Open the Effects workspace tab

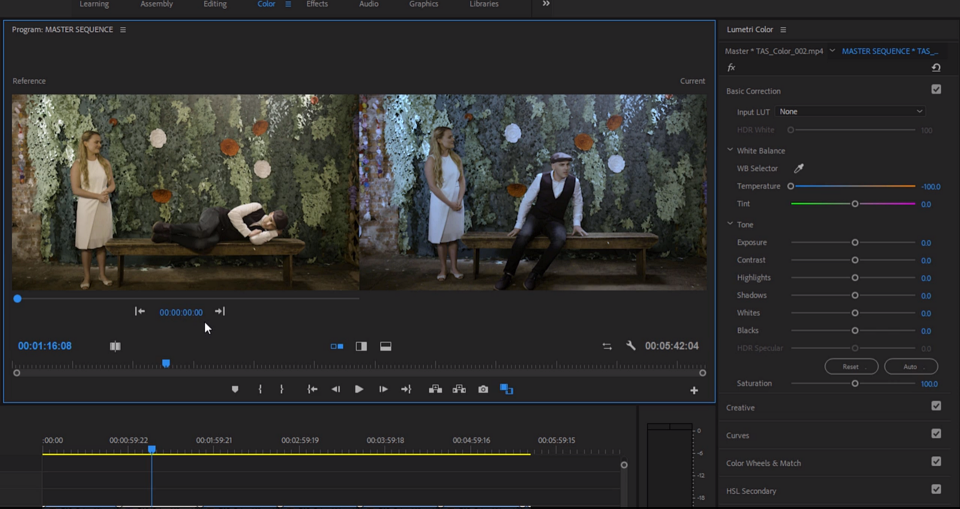point(317,4)
